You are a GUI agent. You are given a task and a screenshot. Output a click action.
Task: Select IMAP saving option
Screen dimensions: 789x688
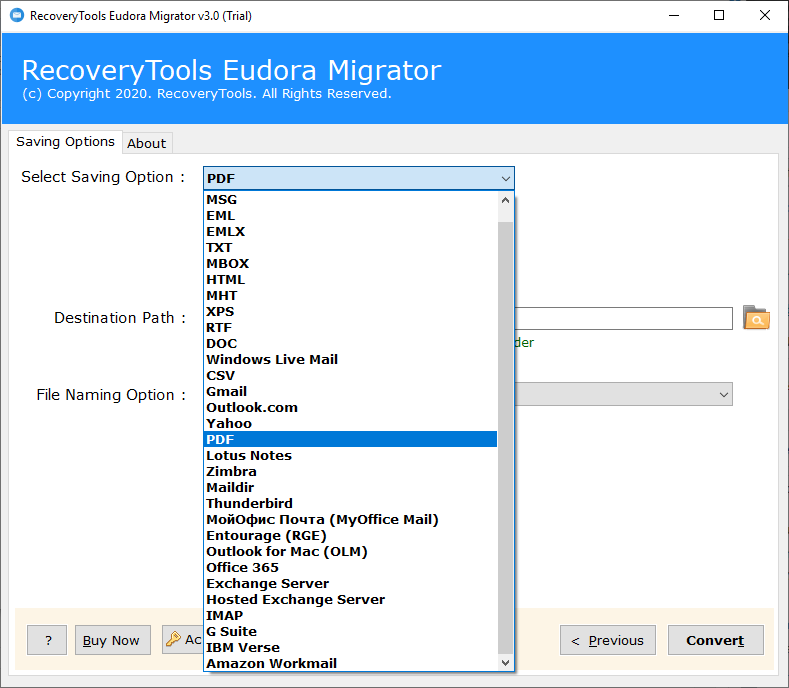(351, 616)
